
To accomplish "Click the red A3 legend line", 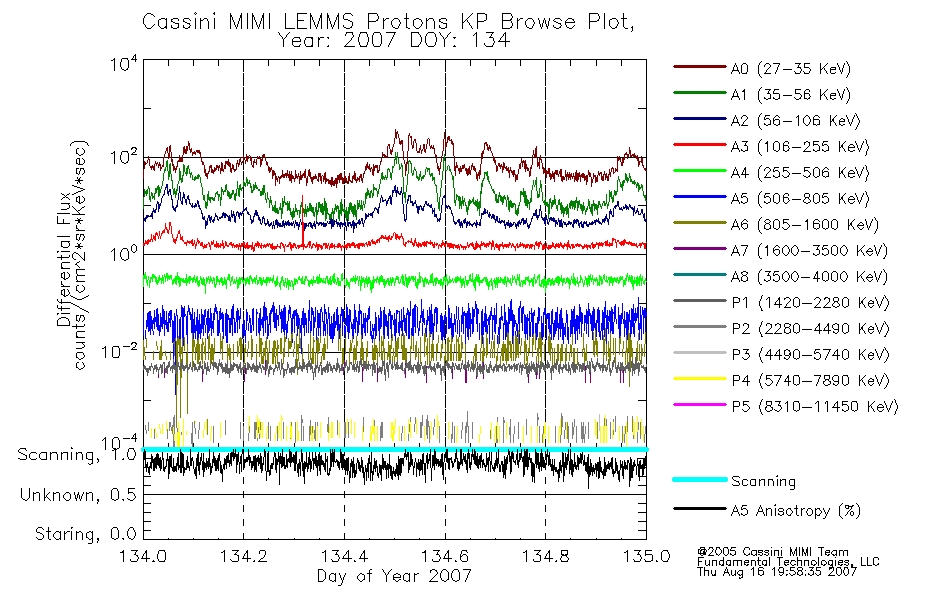I will [700, 145].
